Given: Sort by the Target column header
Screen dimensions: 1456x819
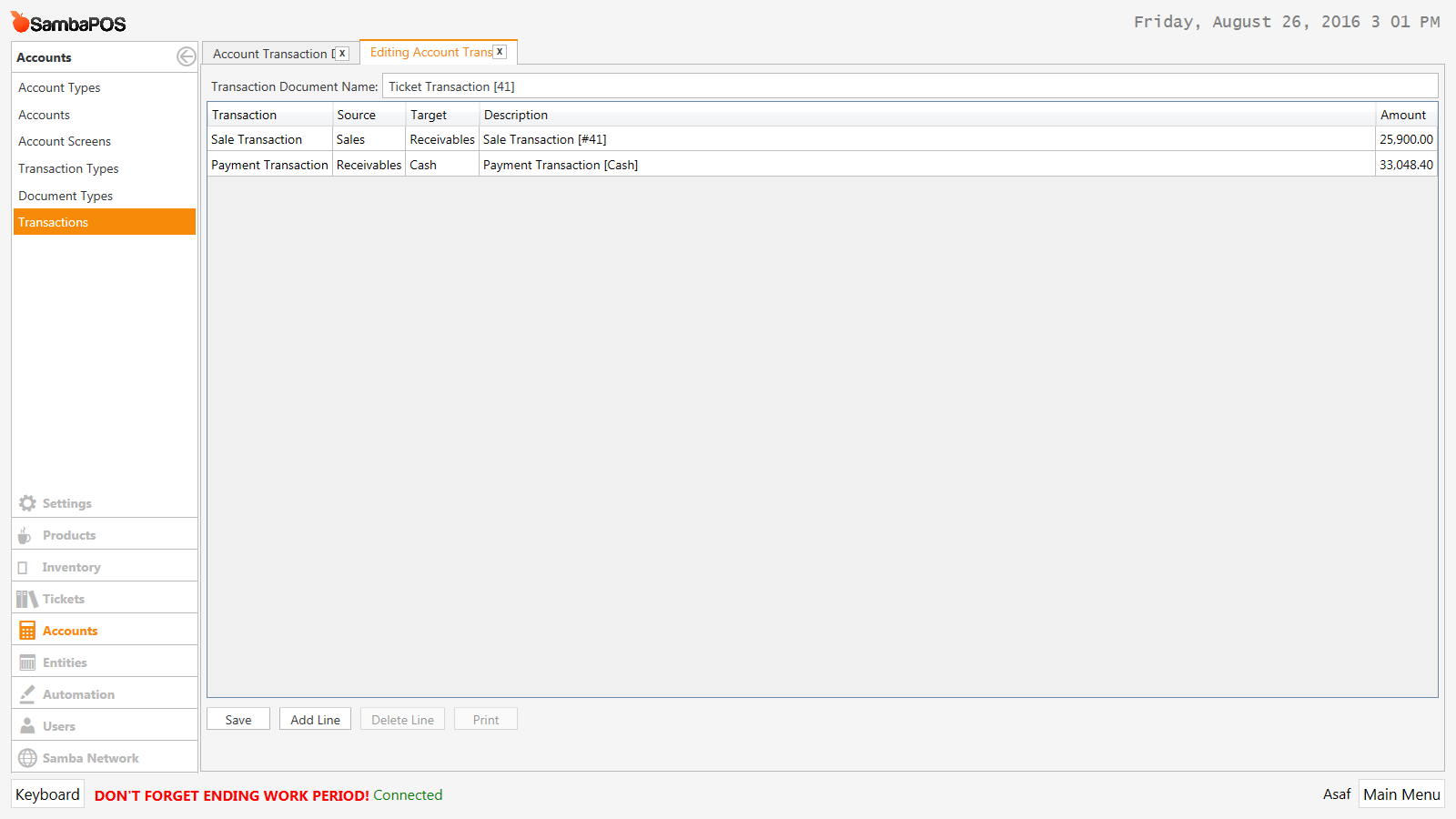Looking at the screenshot, I should pos(442,115).
